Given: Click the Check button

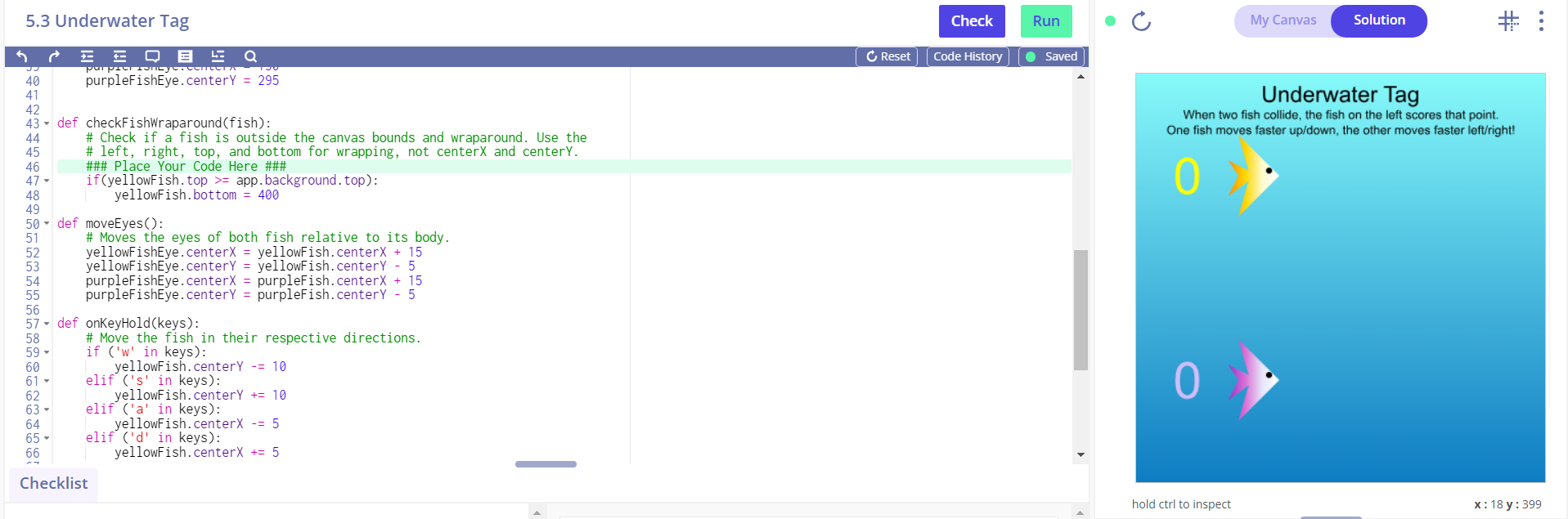Looking at the screenshot, I should point(972,21).
